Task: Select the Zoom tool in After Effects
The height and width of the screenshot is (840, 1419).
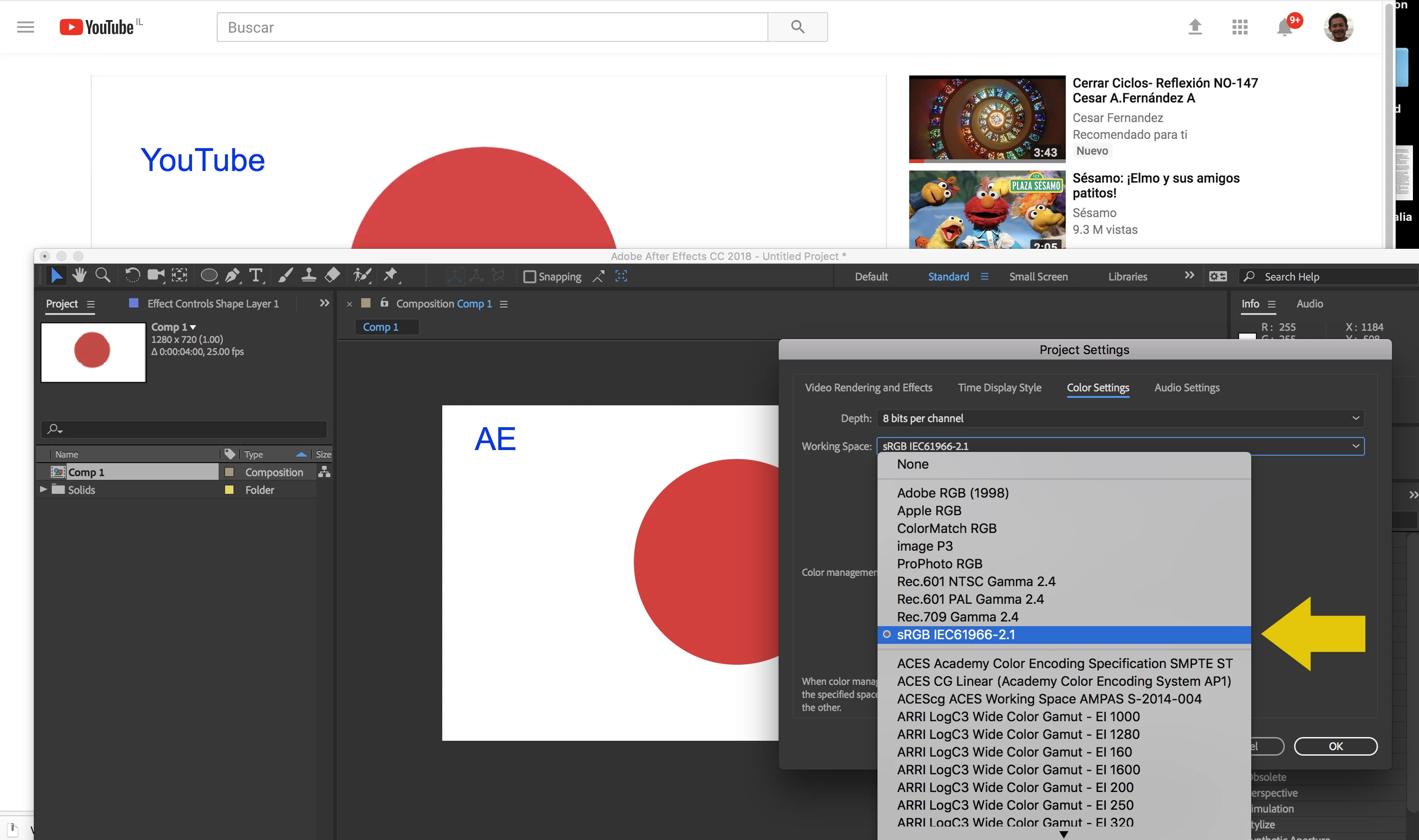Action: [x=103, y=276]
